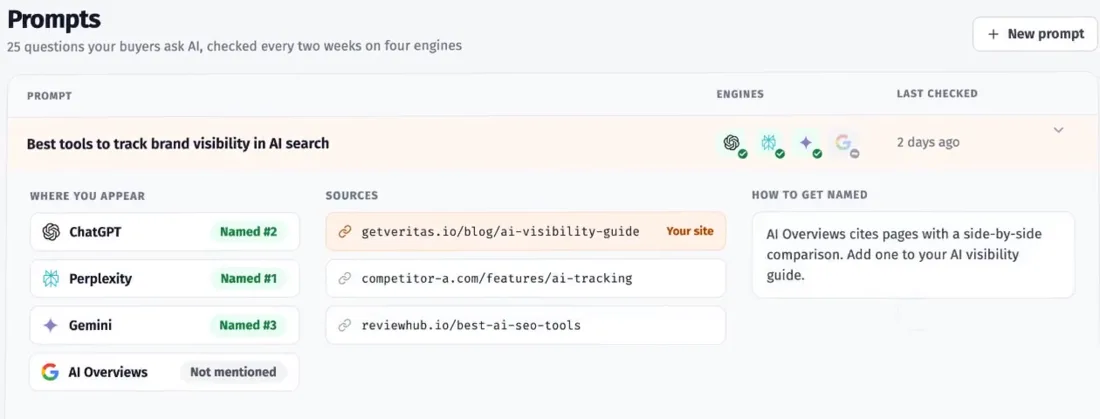Click the 'Your site' label

click(x=690, y=231)
